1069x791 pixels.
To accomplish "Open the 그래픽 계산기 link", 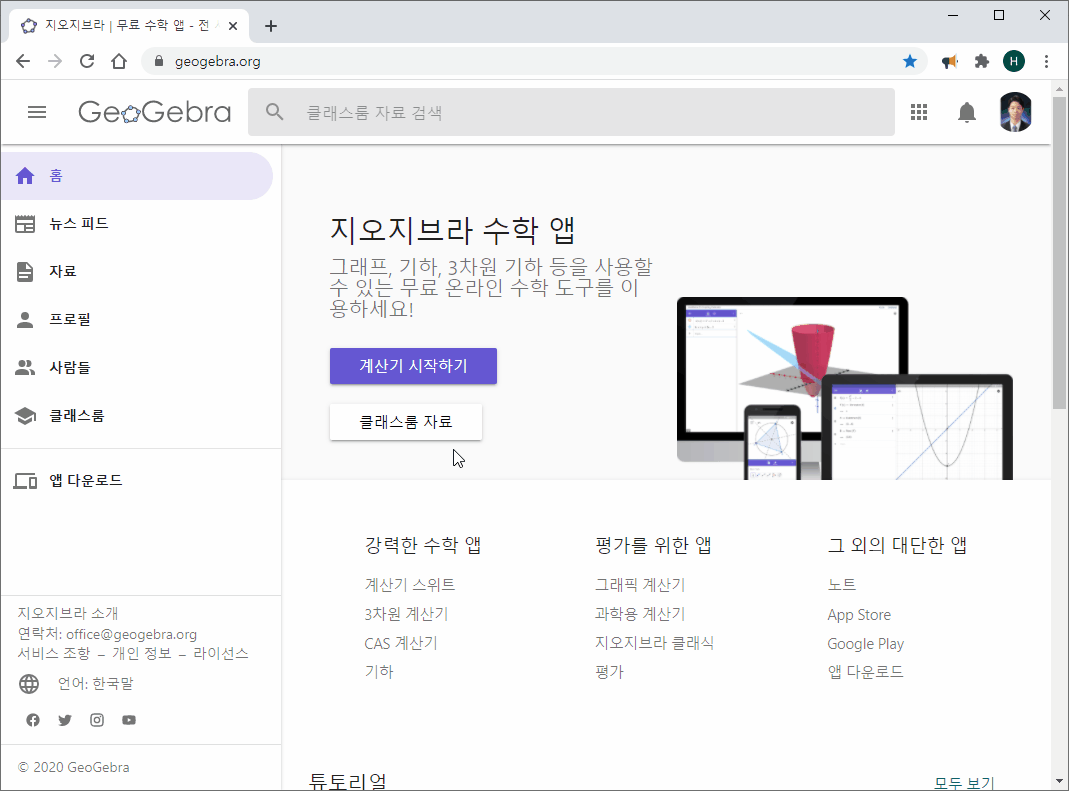I will (x=640, y=585).
